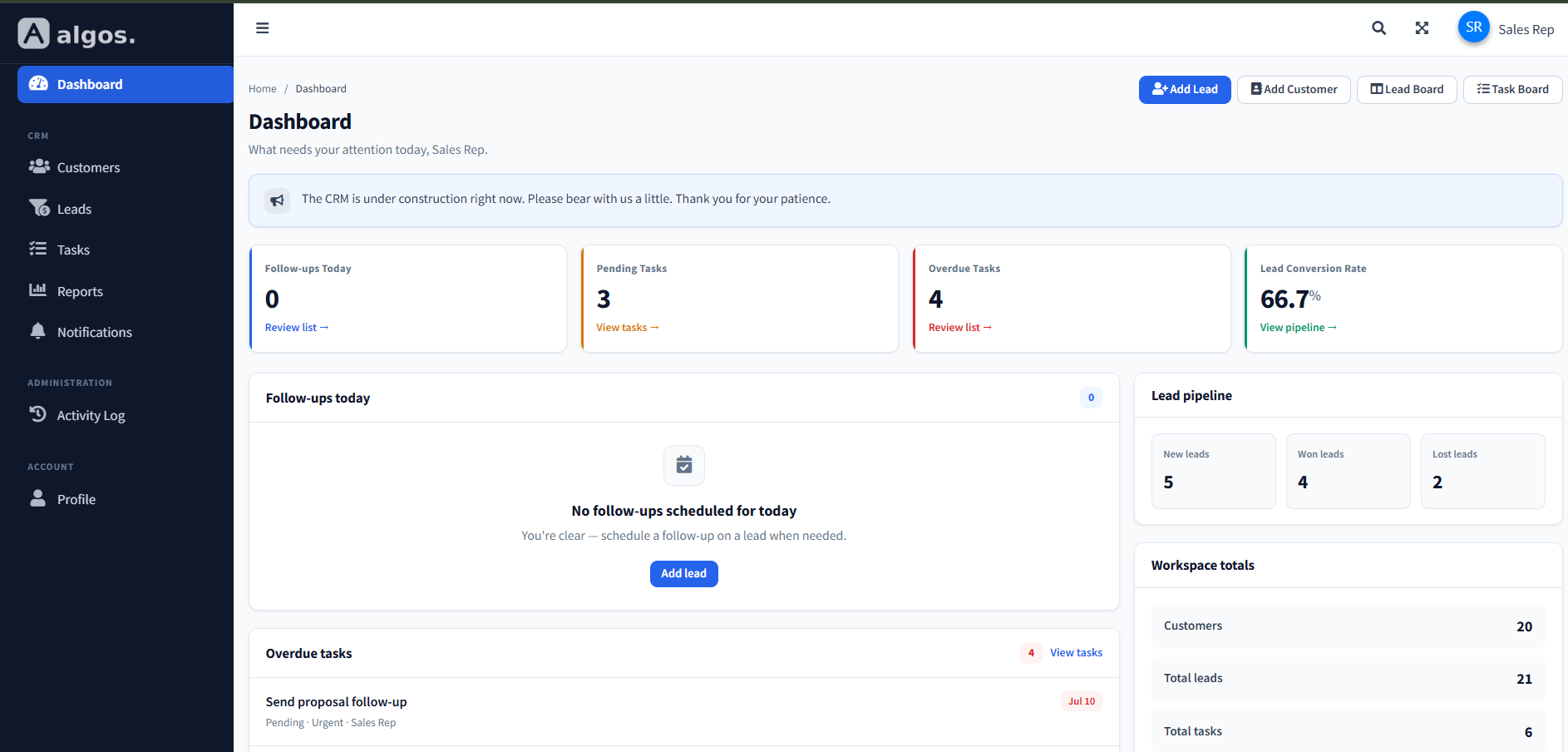Select the Lost leads pipeline card
The image size is (1568, 752).
click(x=1483, y=471)
